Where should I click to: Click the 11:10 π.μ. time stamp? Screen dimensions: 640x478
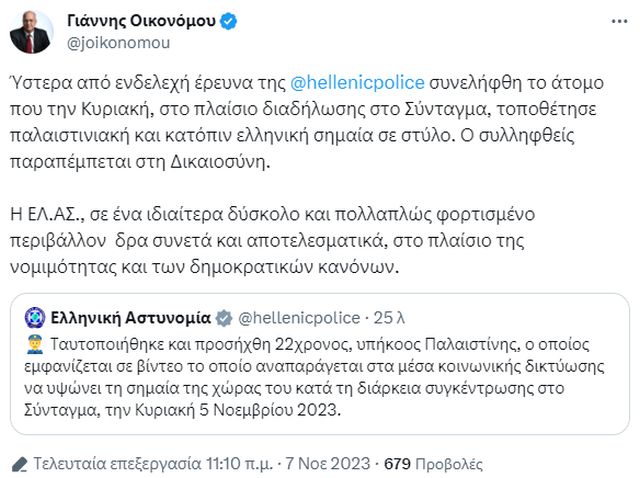(233, 463)
